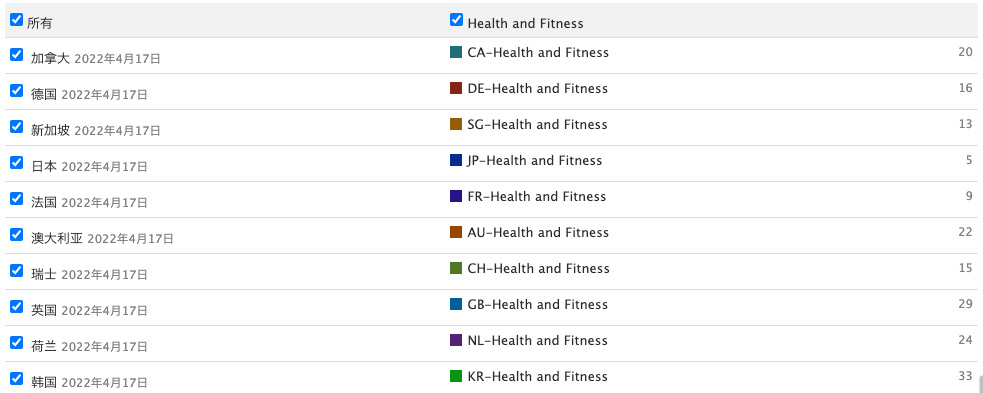This screenshot has width=983, height=393.
Task: Toggle the 法国 checkbox
Action: (17, 198)
